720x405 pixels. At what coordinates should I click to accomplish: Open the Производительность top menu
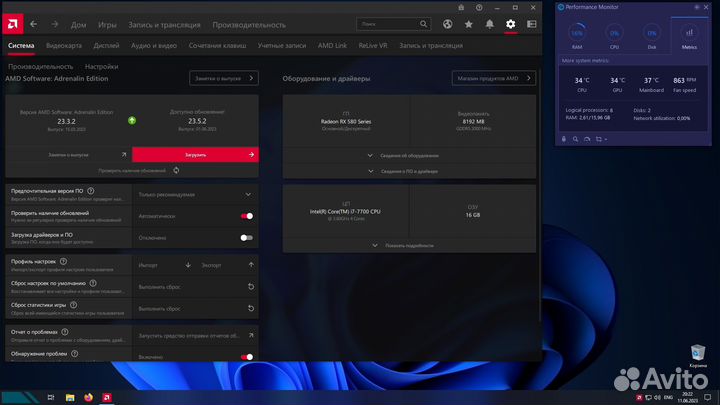point(249,25)
